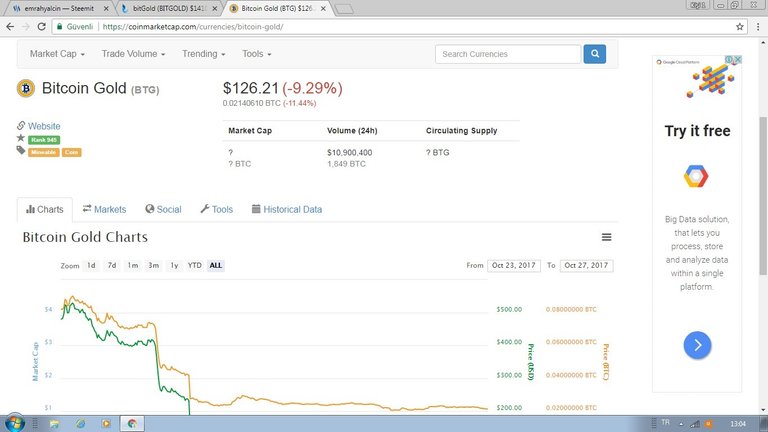This screenshot has height=432, width=768.
Task: Open ad info icon in advertisement
Action: pyautogui.click(x=729, y=59)
